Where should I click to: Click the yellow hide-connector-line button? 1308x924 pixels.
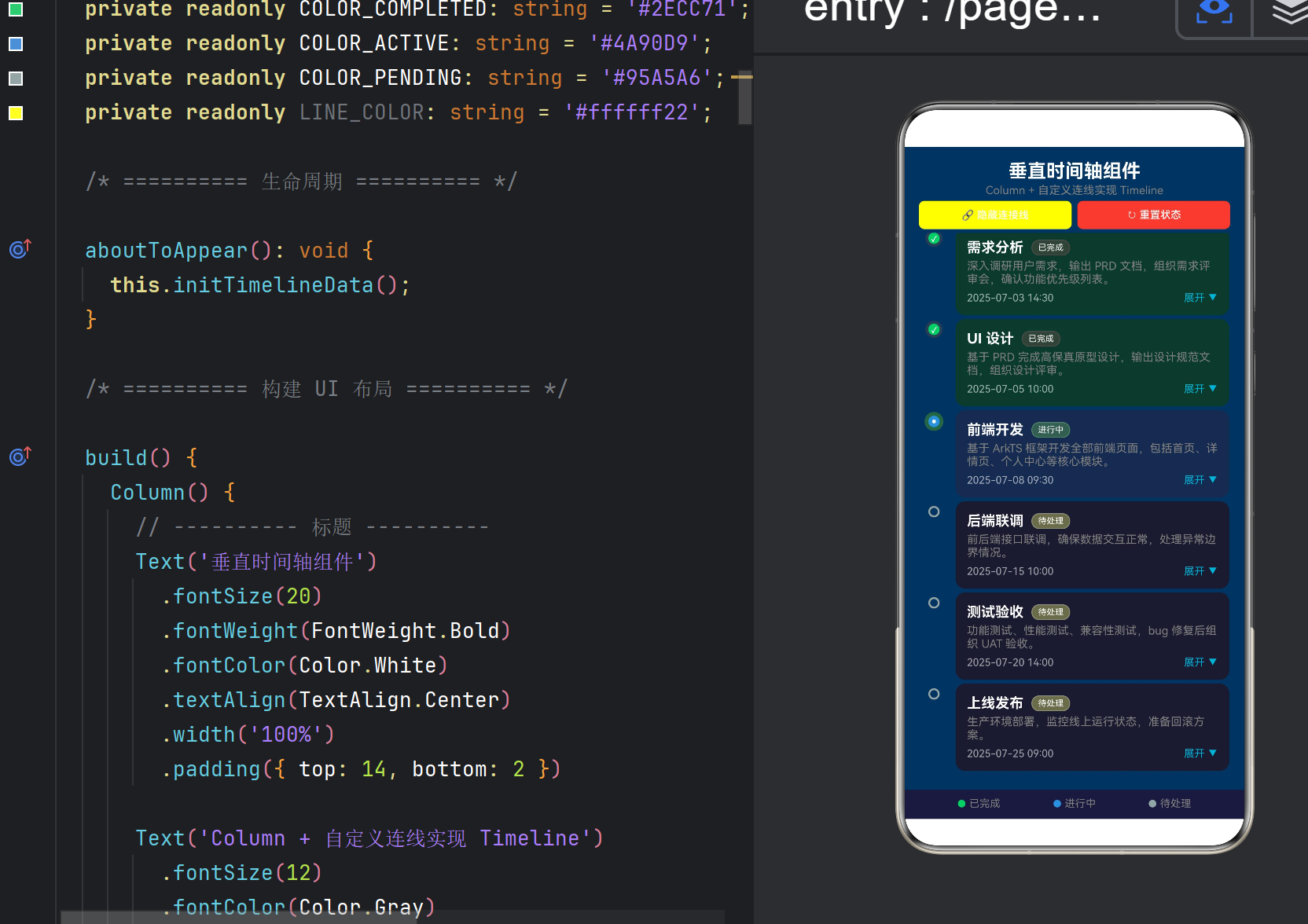995,215
